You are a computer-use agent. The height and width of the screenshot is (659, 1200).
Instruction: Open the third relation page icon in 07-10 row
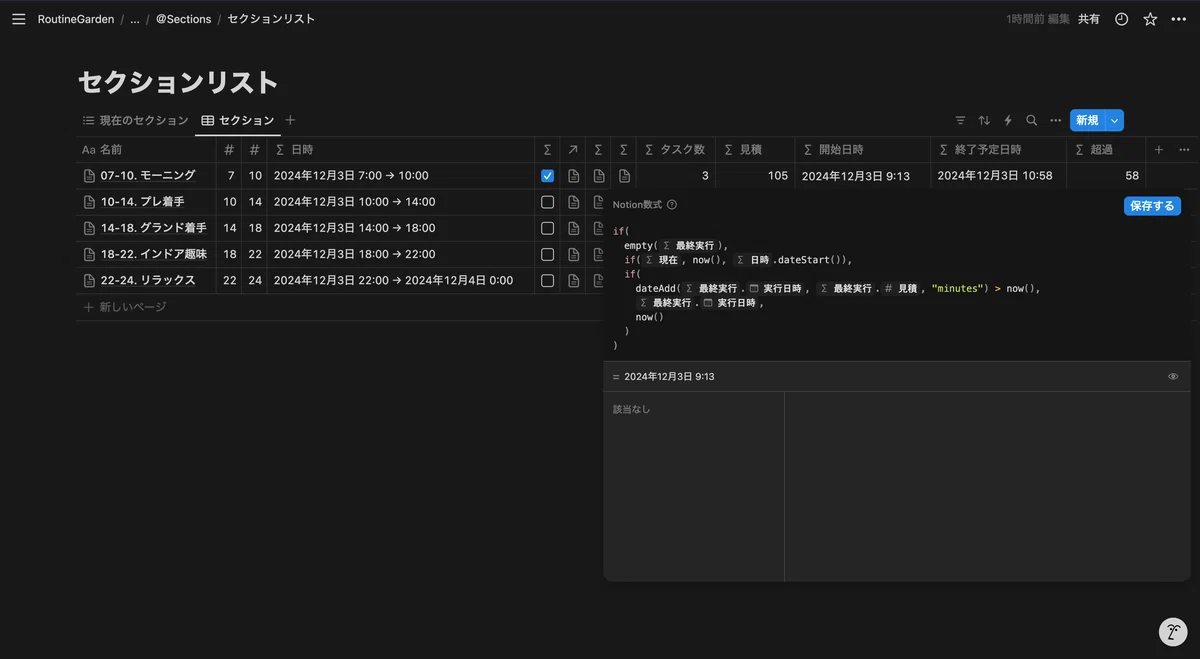coord(624,176)
